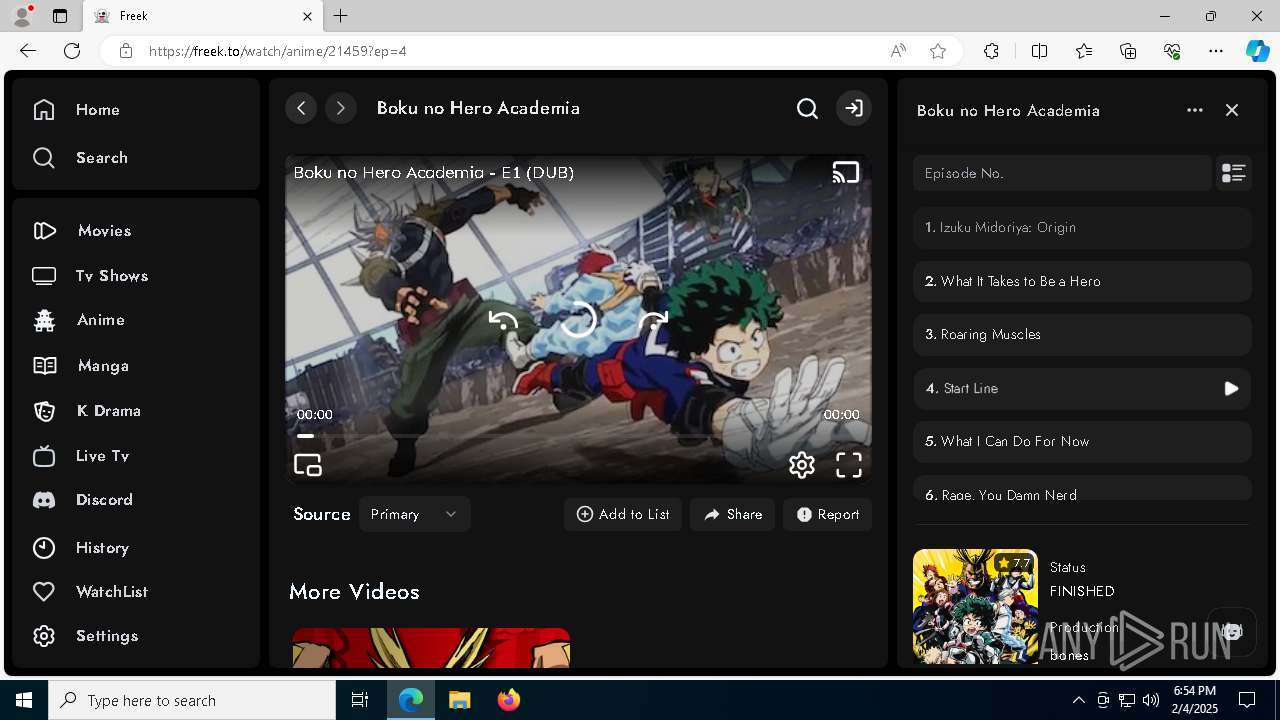Open Search in the sidebar

click(80, 158)
